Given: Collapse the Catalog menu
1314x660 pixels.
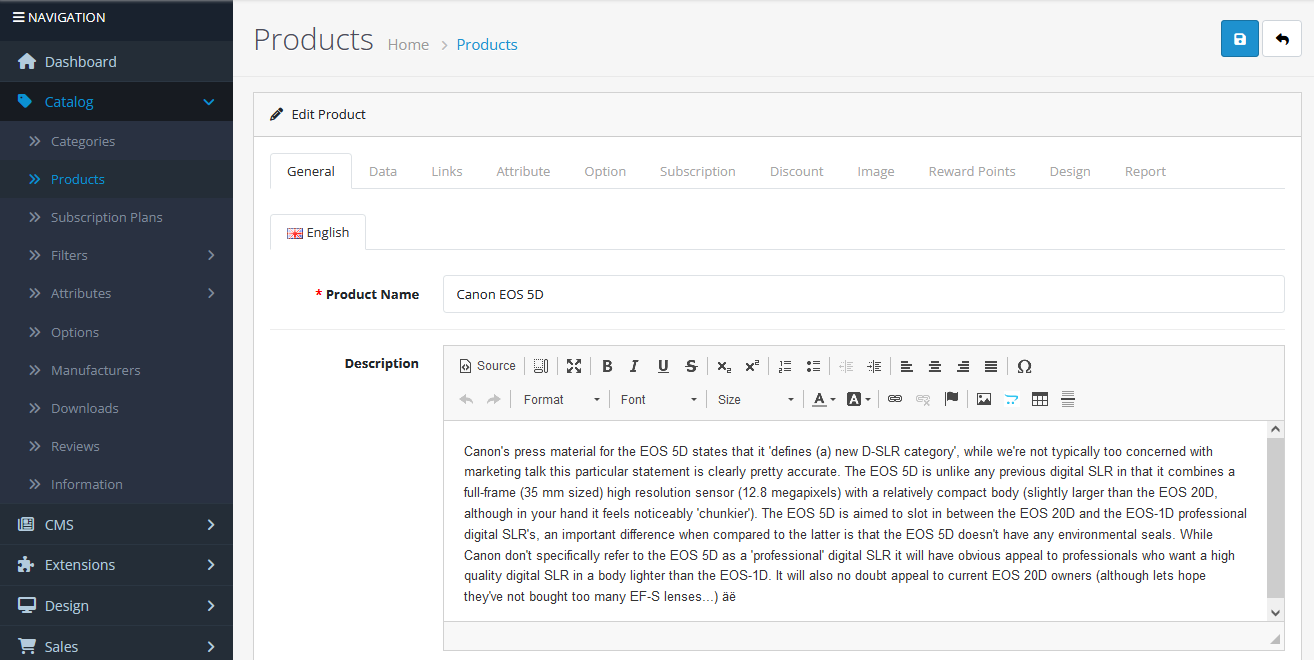Looking at the screenshot, I should coord(116,102).
